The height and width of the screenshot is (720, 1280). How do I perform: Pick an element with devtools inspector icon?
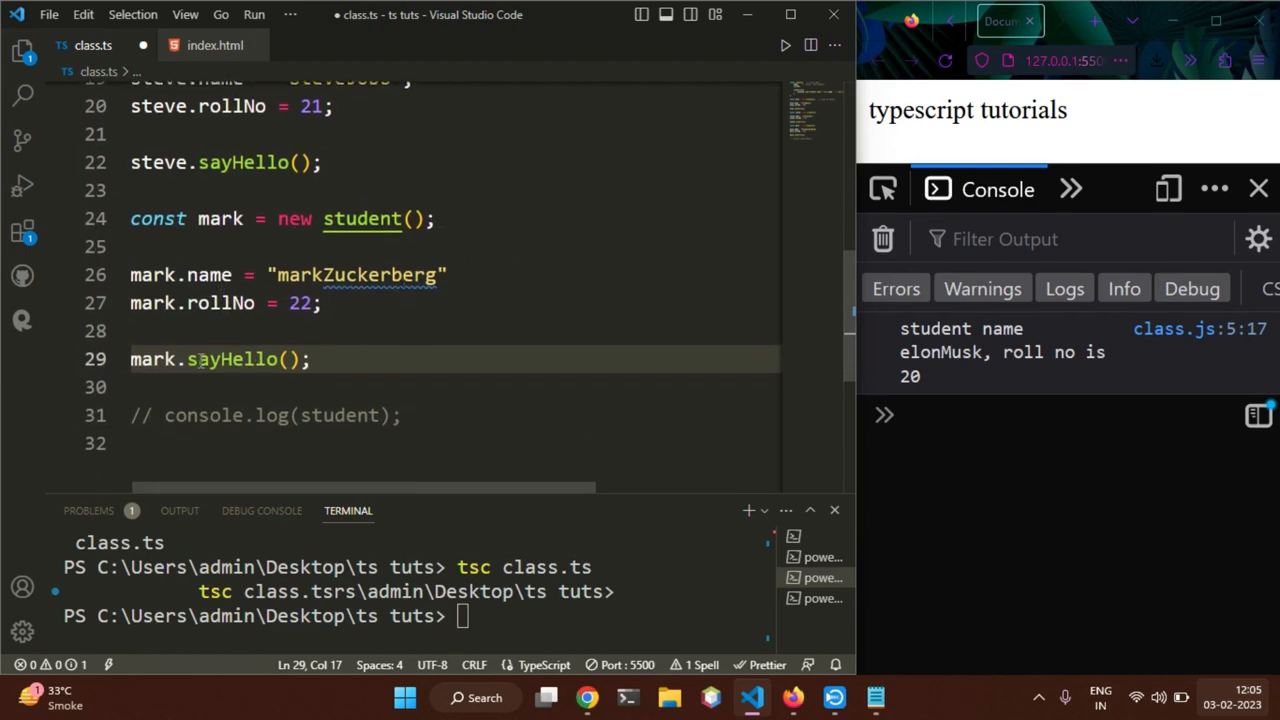pos(883,189)
